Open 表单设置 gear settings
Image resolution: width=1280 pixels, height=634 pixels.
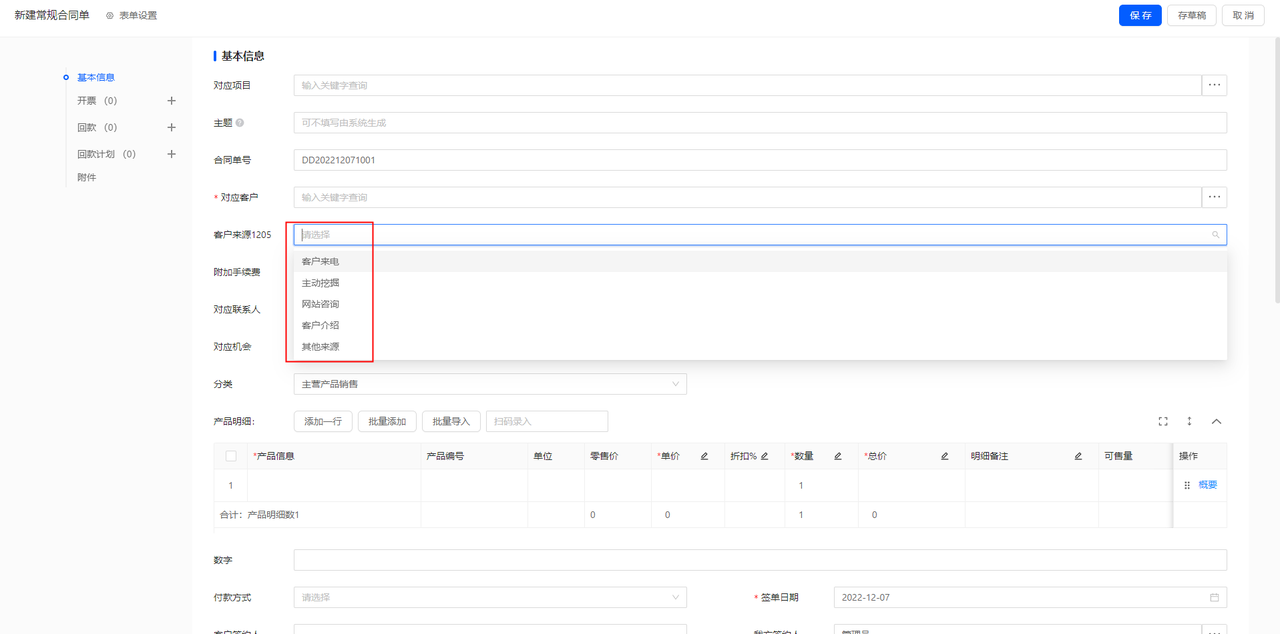(x=131, y=16)
